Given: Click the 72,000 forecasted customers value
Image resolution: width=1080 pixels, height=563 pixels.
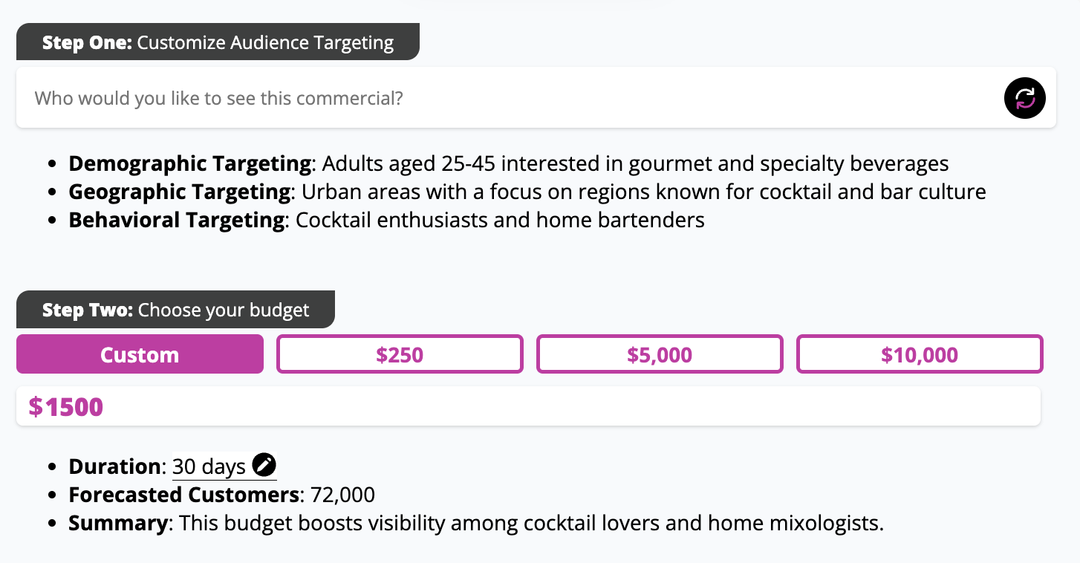Looking at the screenshot, I should point(342,495).
